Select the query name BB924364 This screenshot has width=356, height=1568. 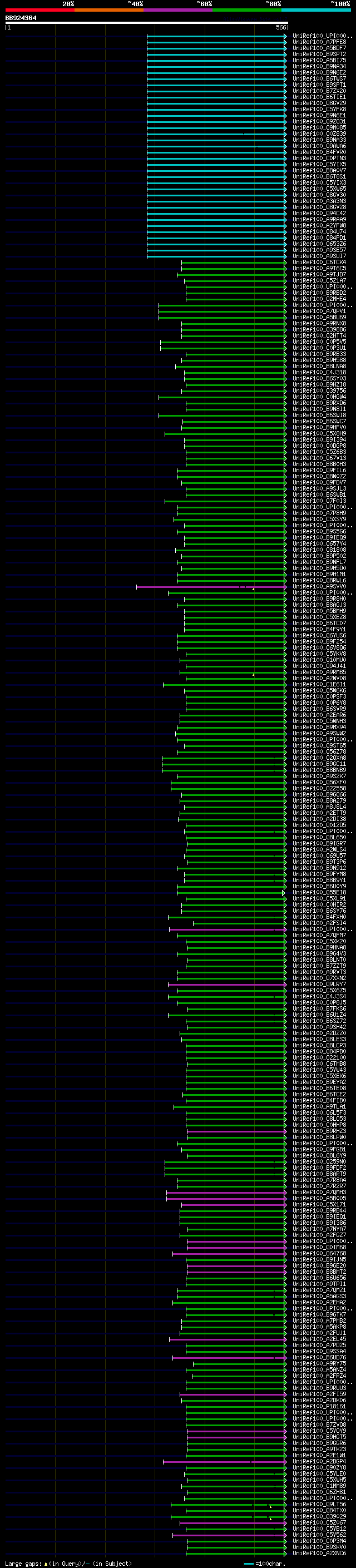(21, 18)
